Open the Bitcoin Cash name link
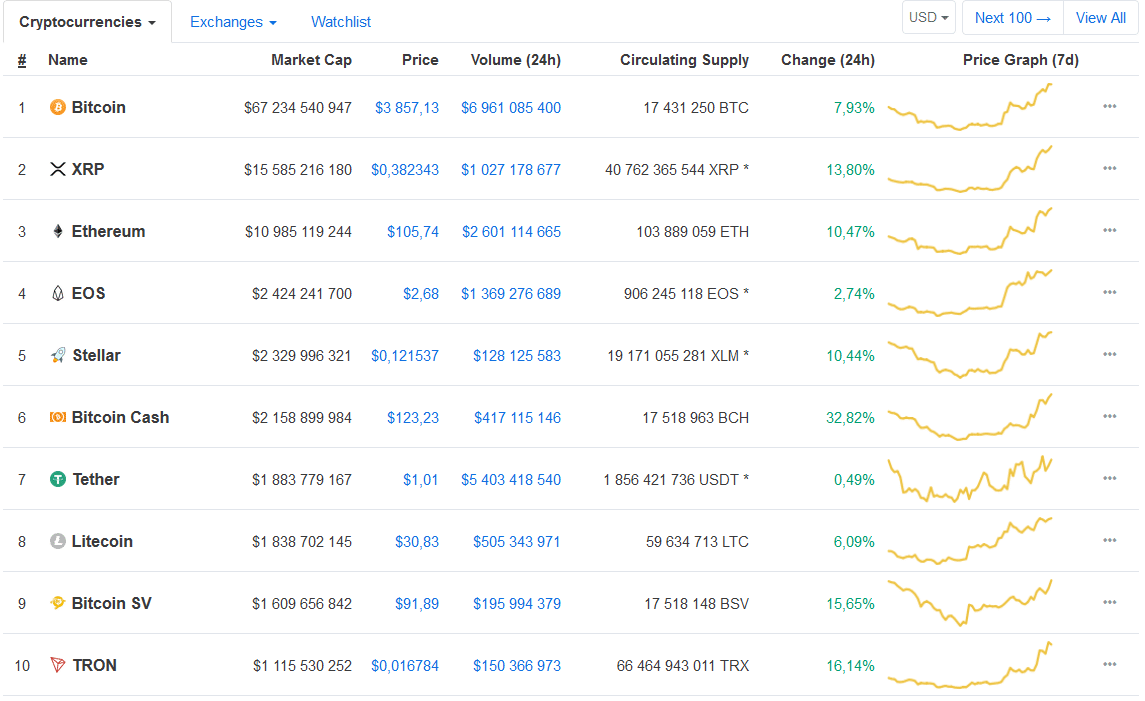This screenshot has height=701, width=1145. click(x=120, y=418)
